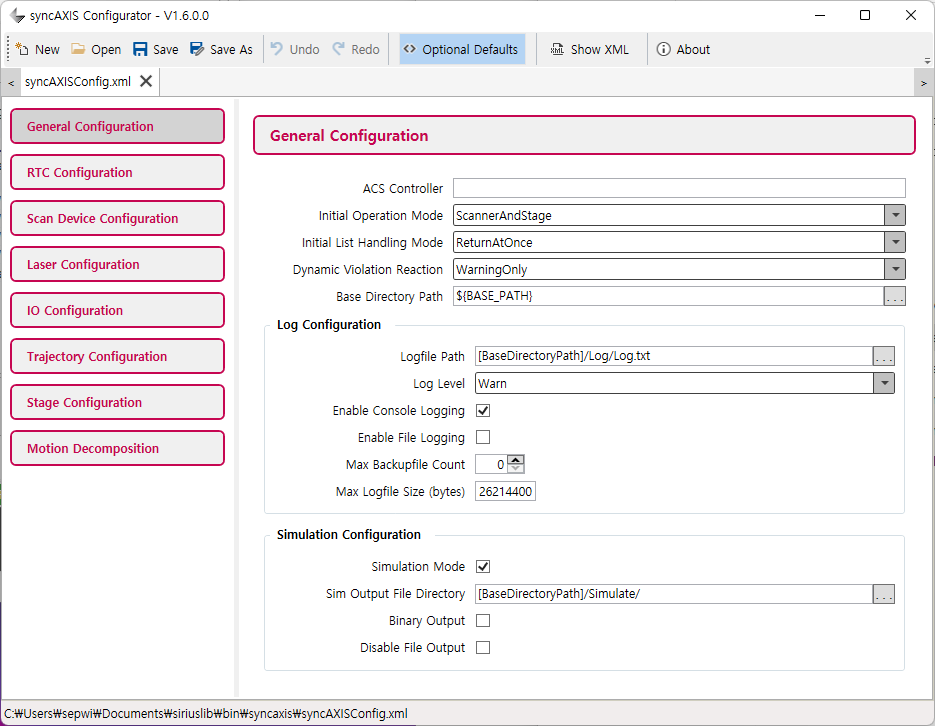Click the Logfile Path text field
935x726 pixels.
674,356
